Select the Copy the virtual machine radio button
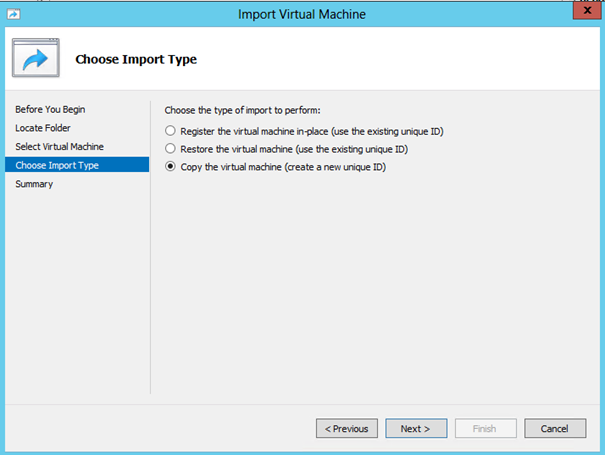The height and width of the screenshot is (455, 605). (170, 166)
